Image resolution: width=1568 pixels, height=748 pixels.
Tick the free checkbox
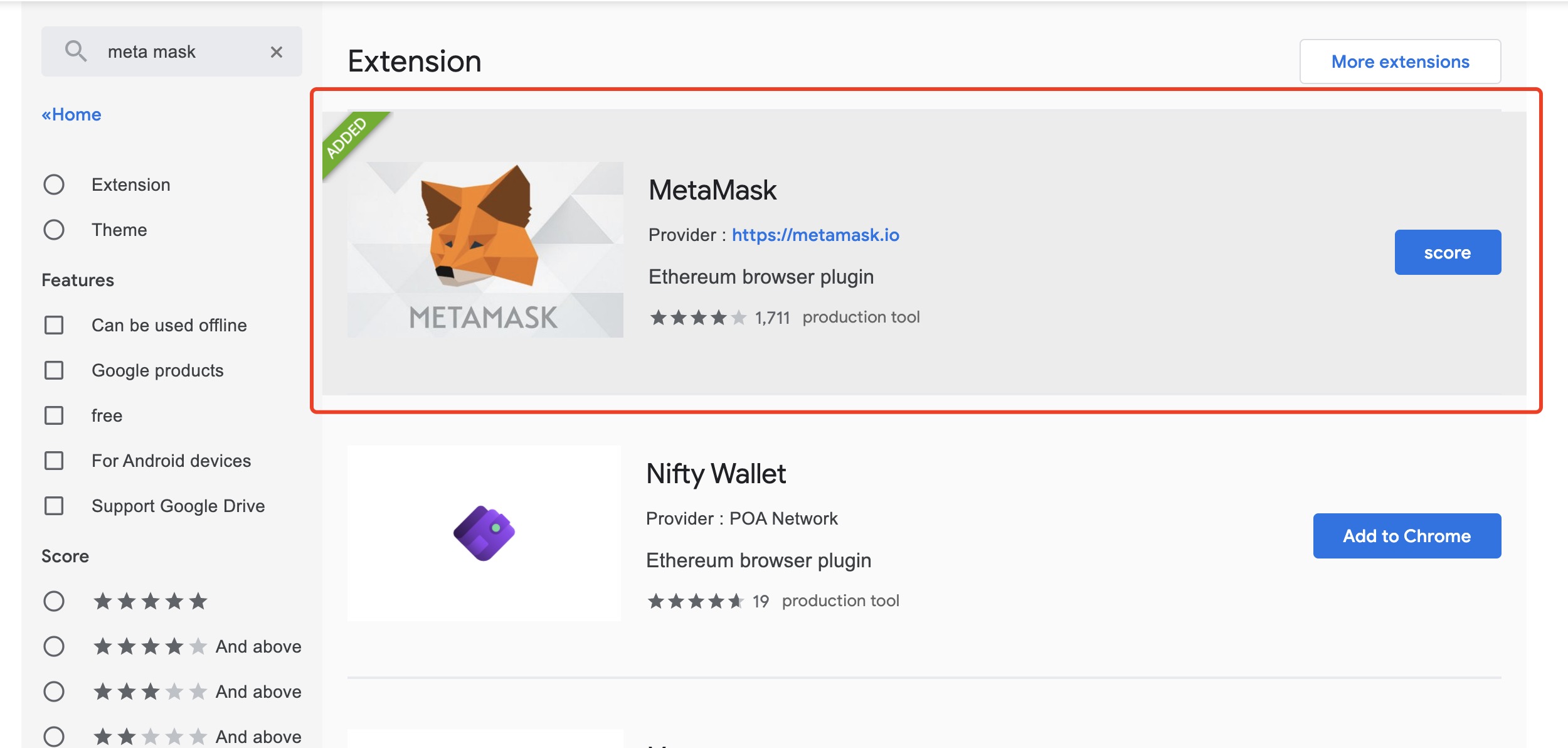(54, 415)
